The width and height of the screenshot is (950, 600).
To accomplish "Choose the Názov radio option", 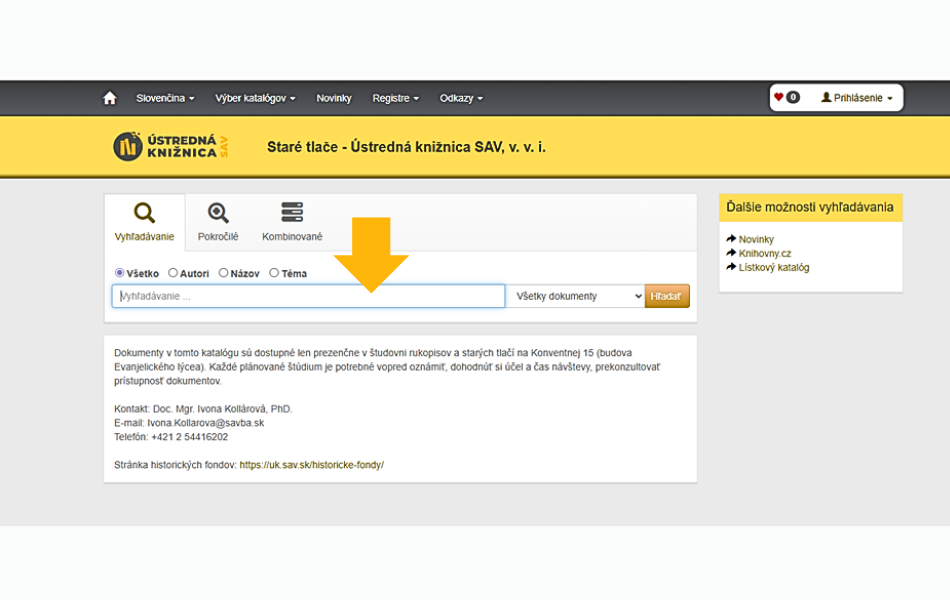I will pos(223,273).
